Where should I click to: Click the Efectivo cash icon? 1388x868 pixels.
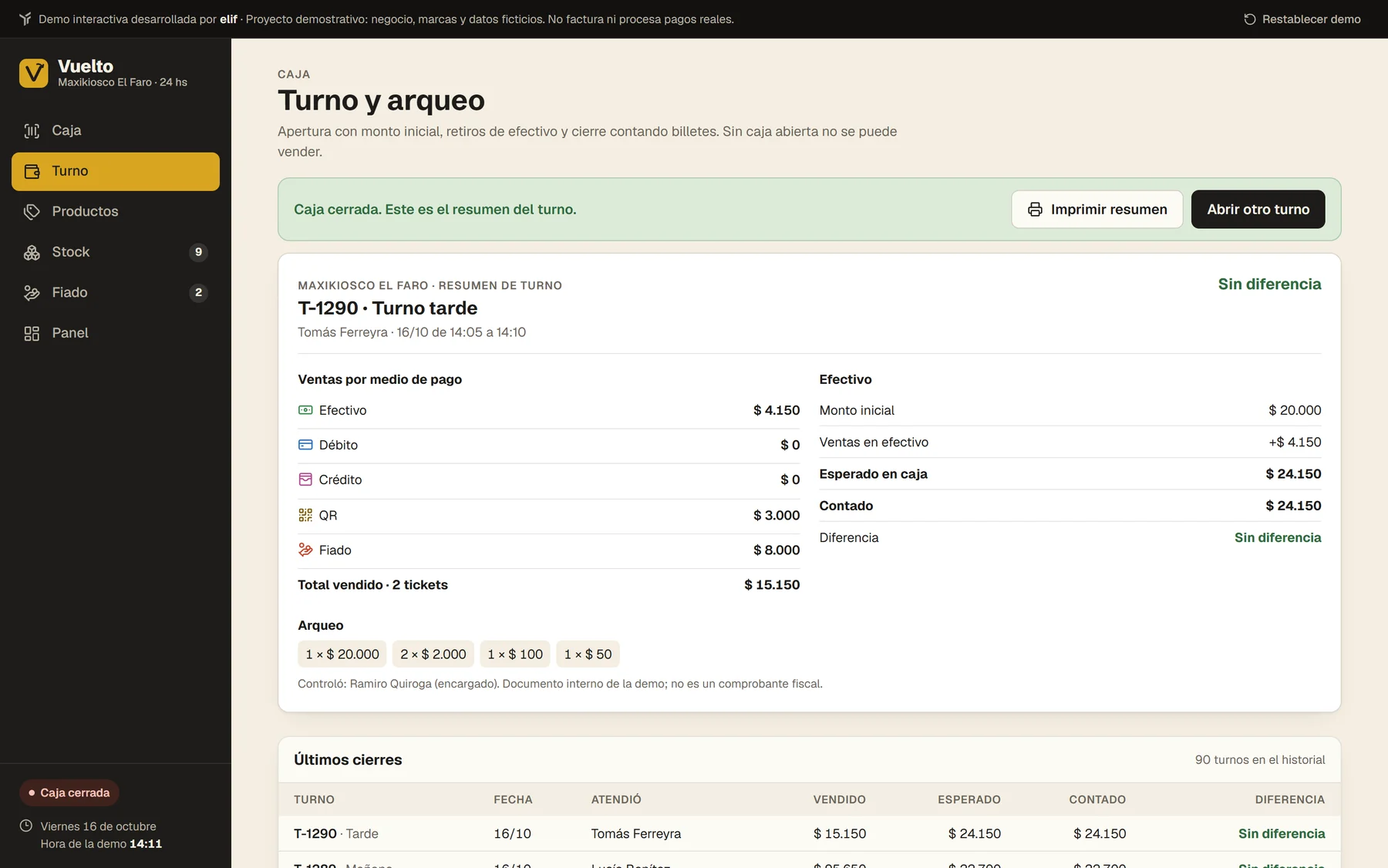tap(305, 410)
